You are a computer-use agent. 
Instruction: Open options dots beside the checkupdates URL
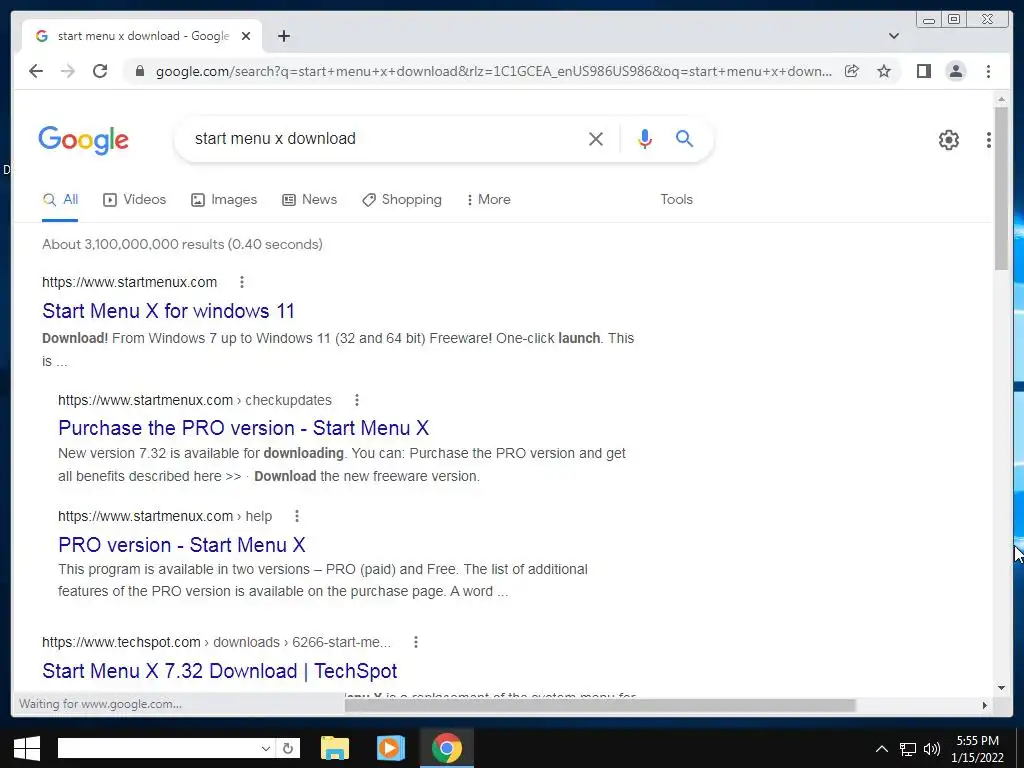pos(357,400)
